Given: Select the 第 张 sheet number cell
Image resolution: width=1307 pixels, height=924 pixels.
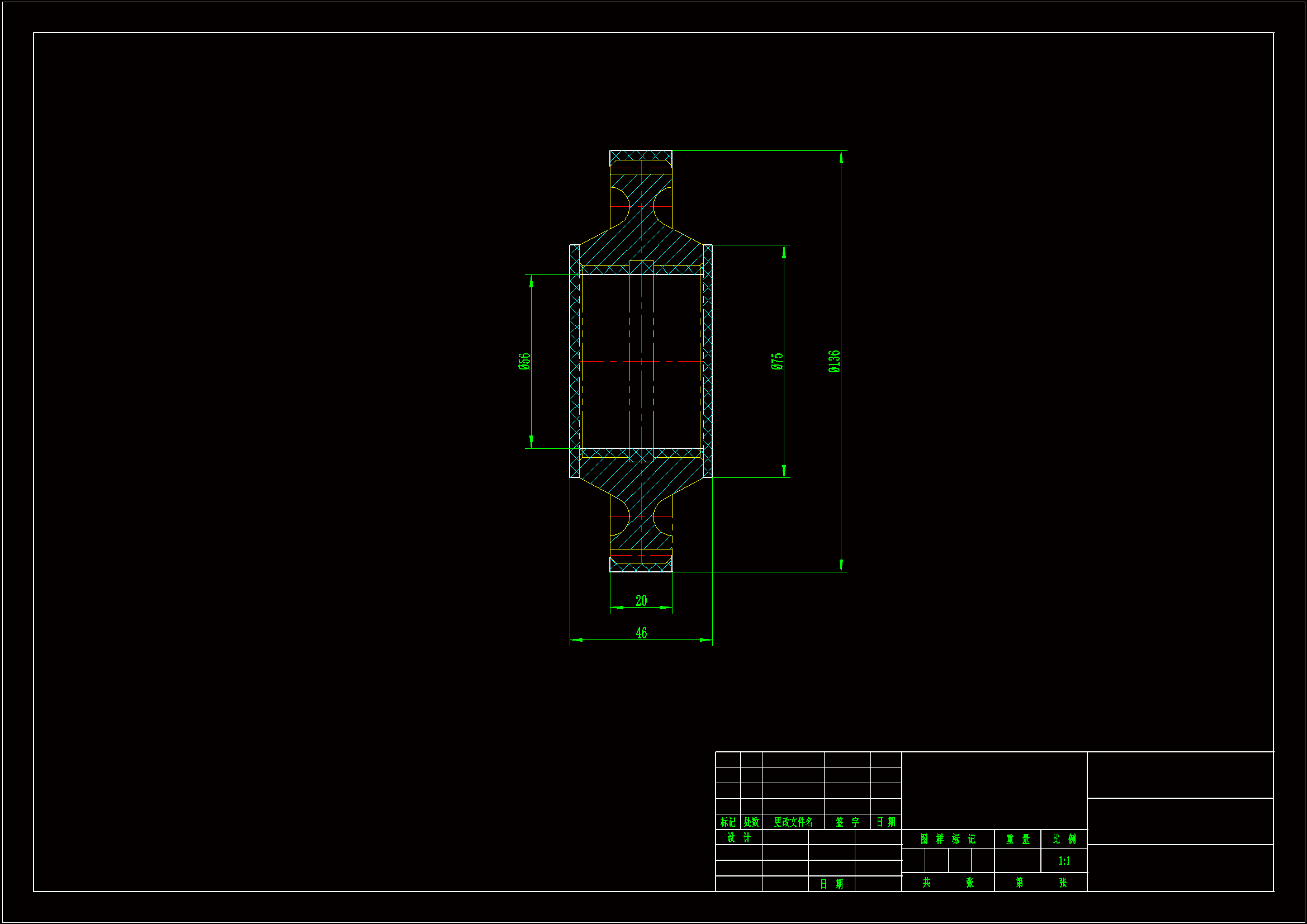Looking at the screenshot, I should (x=1040, y=883).
